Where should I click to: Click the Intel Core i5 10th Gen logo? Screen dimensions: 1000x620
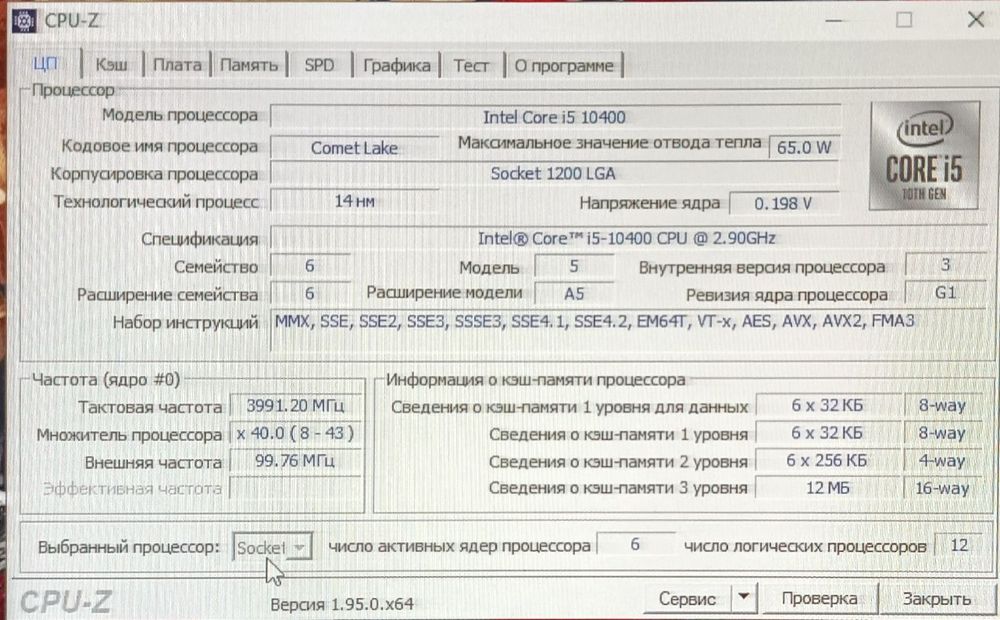[924, 156]
